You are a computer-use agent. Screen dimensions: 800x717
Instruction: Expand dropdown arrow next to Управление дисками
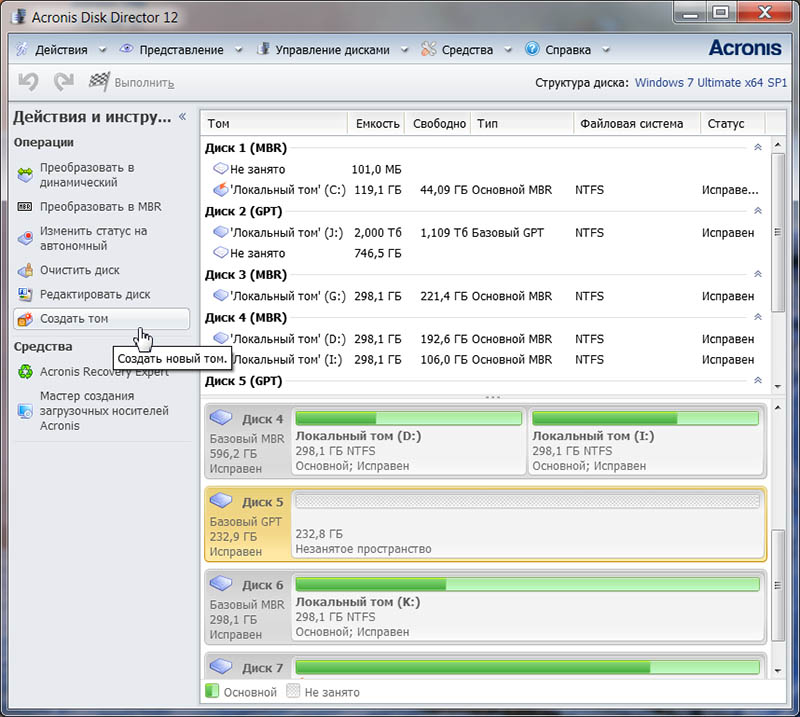coord(405,50)
